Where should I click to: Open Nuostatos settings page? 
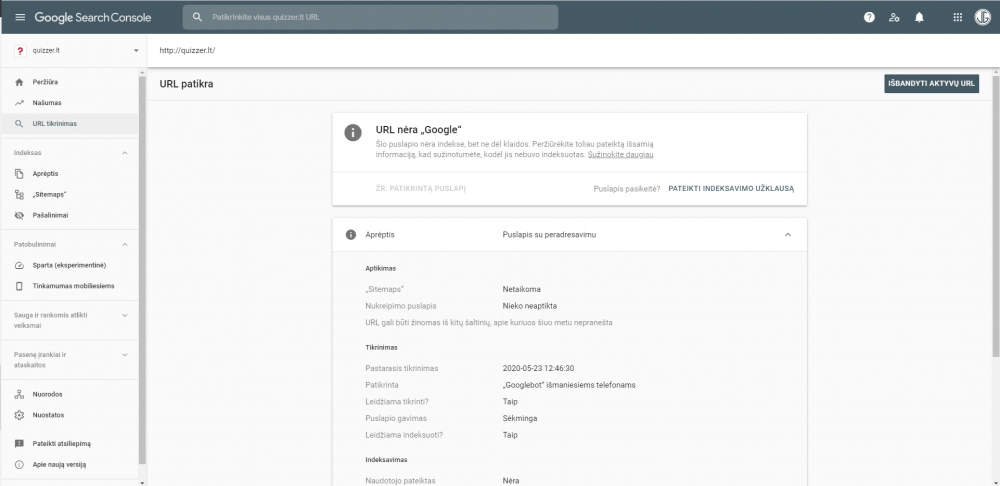(x=69, y=415)
